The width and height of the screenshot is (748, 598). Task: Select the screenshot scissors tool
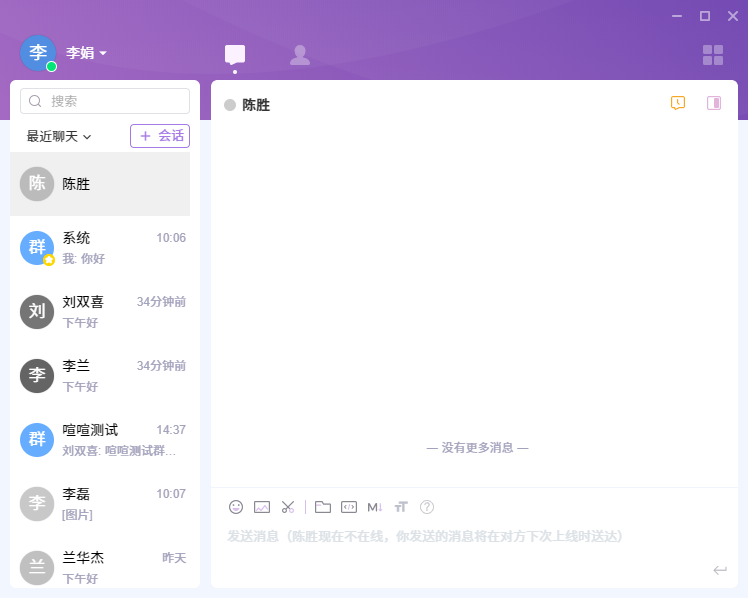[x=288, y=507]
